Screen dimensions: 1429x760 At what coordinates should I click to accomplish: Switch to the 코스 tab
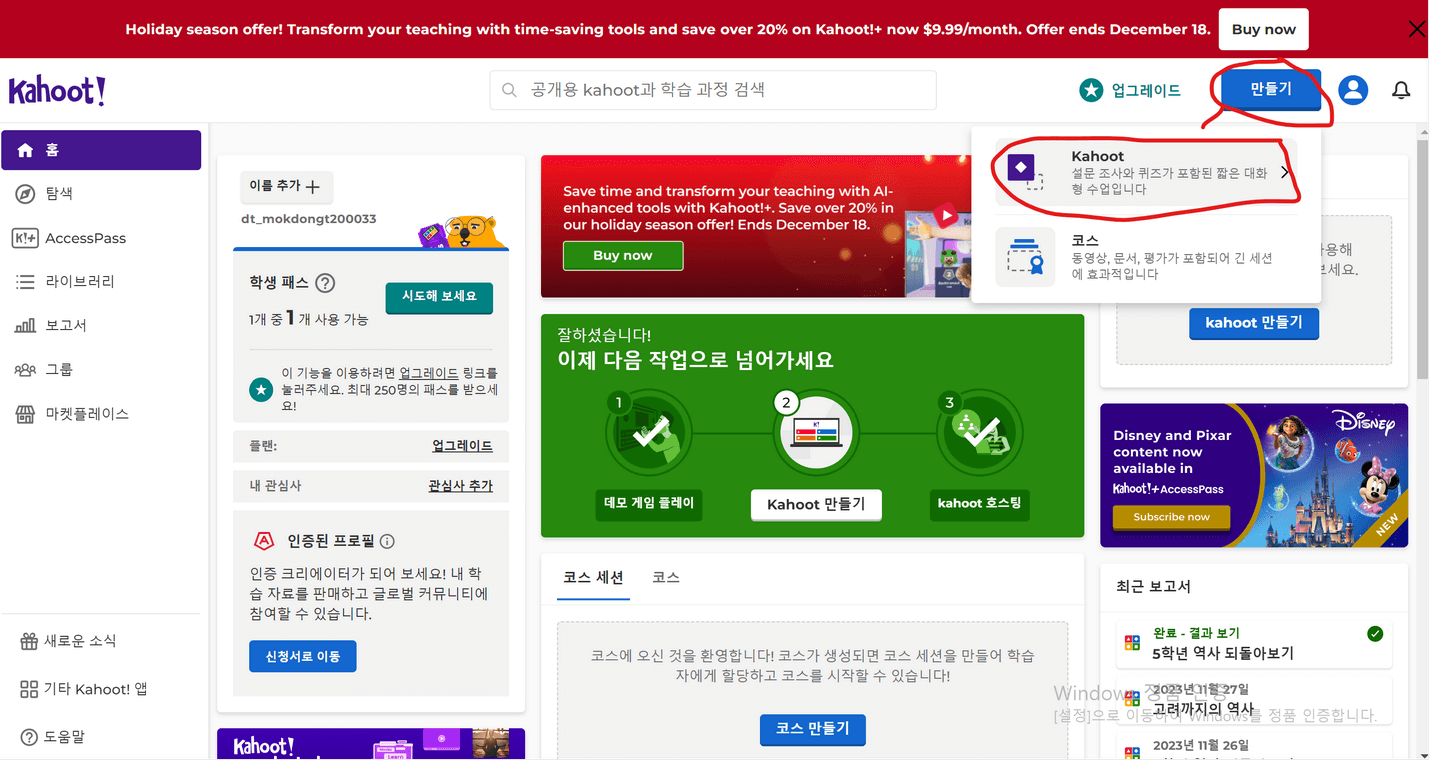click(666, 578)
